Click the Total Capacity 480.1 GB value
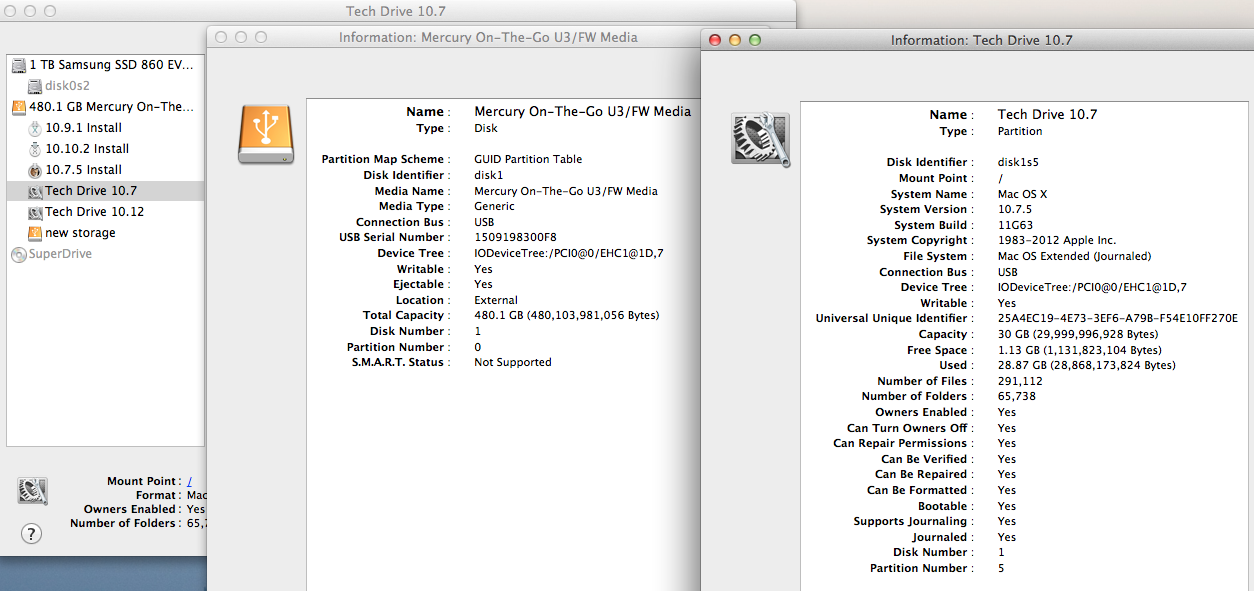The height and width of the screenshot is (591, 1254). [567, 316]
